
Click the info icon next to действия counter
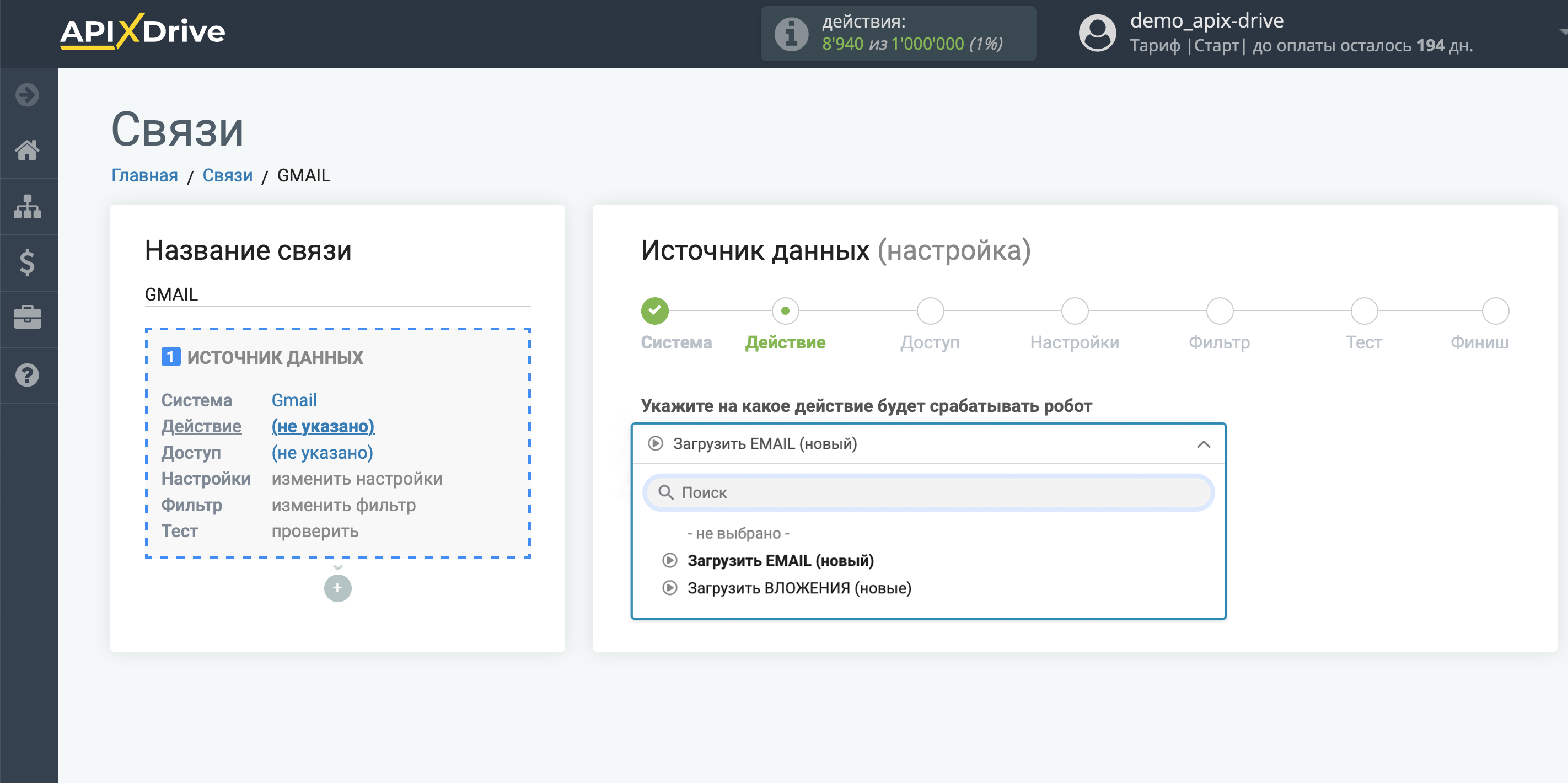tap(790, 34)
